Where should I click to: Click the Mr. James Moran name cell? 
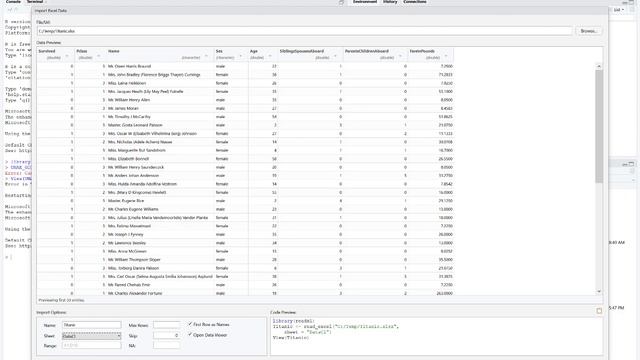123,108
